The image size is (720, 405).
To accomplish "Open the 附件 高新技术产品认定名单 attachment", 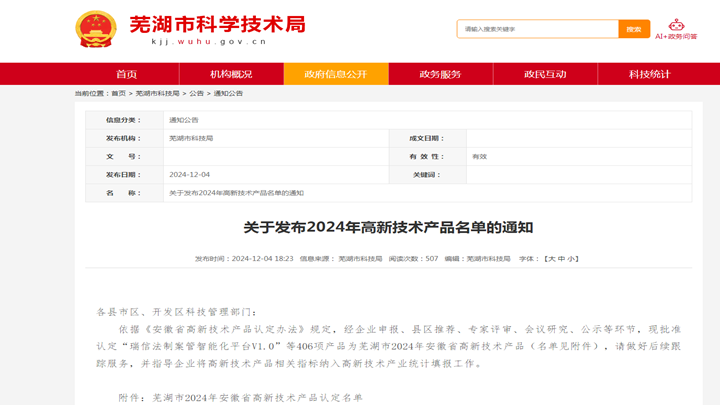I will (x=257, y=397).
